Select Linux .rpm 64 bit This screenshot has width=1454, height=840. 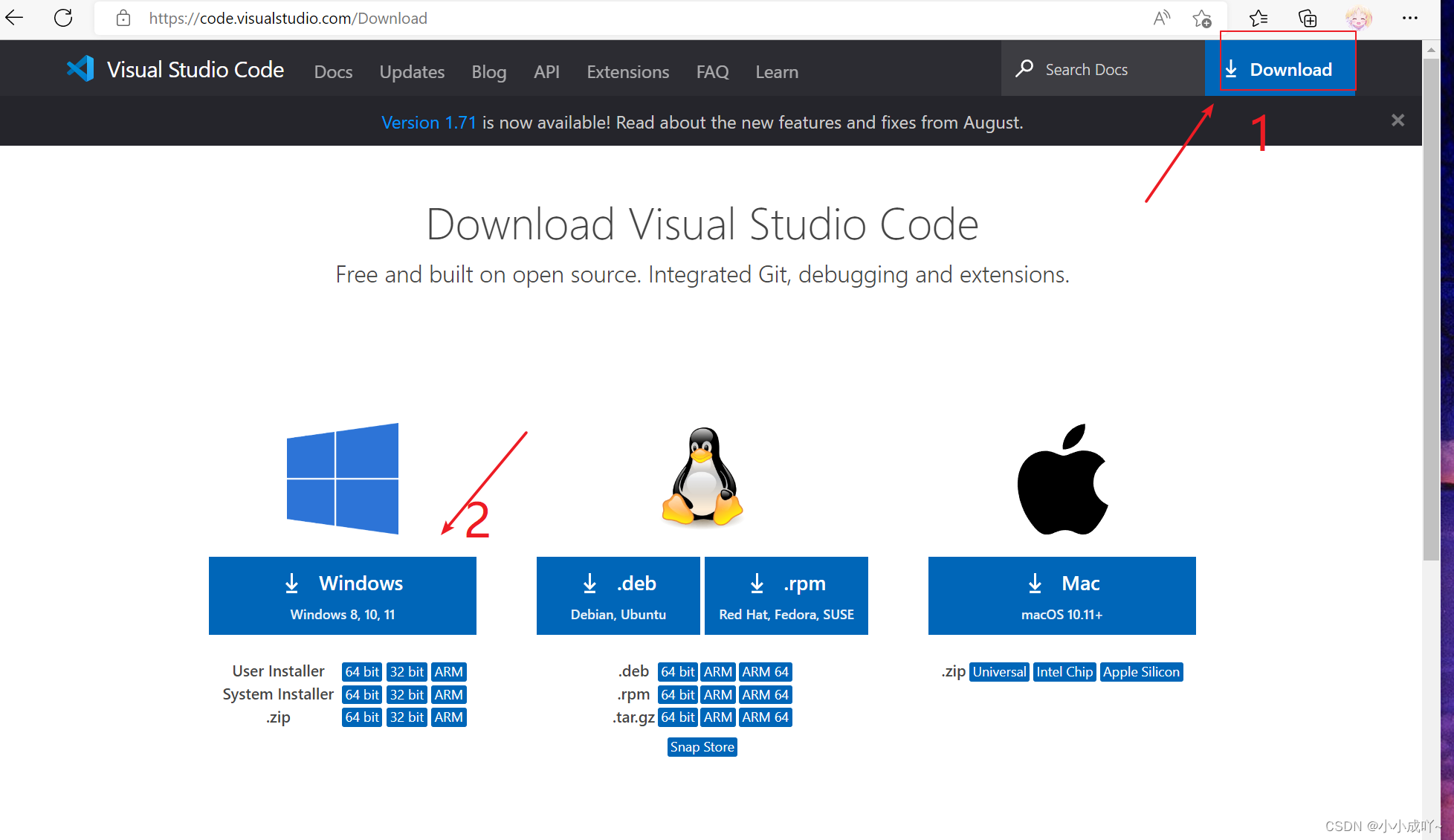coord(678,695)
